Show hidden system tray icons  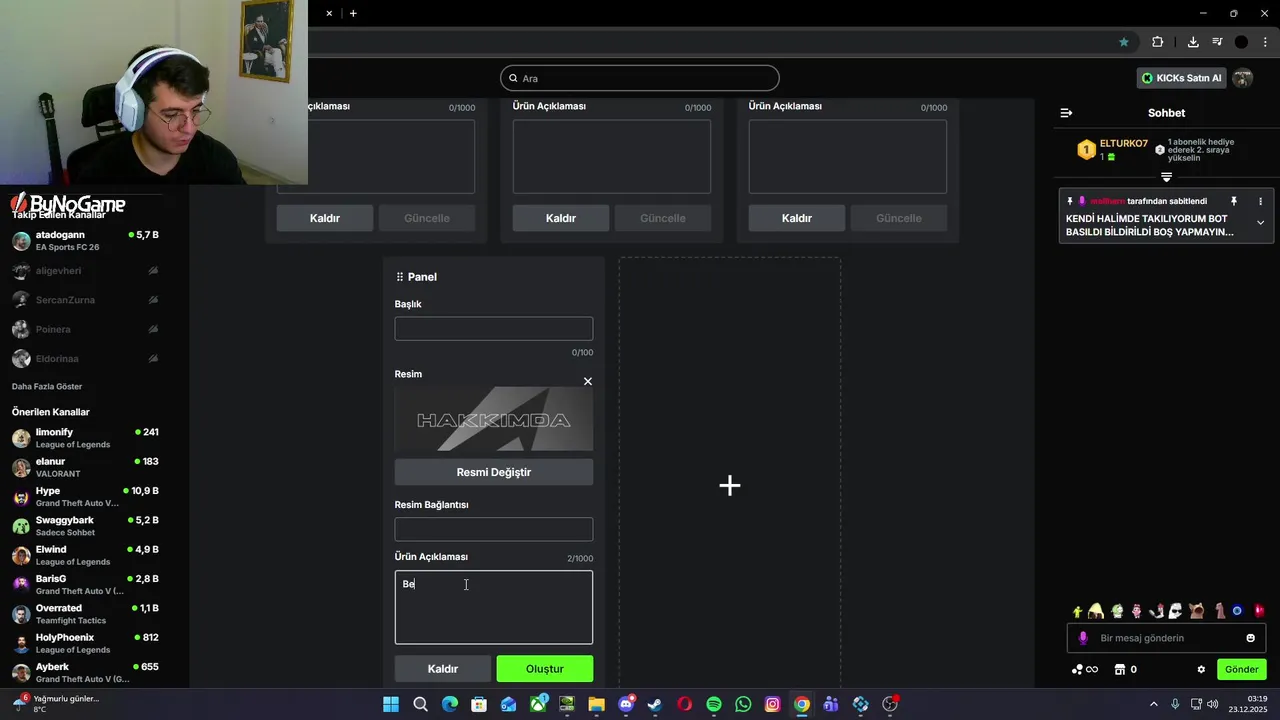[x=1153, y=704]
